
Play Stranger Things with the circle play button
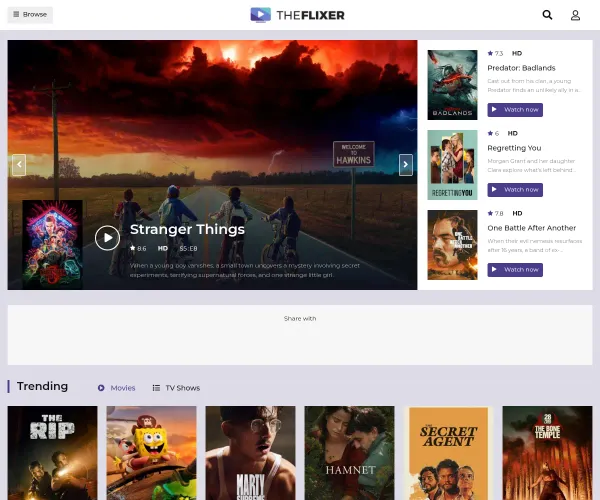108,238
